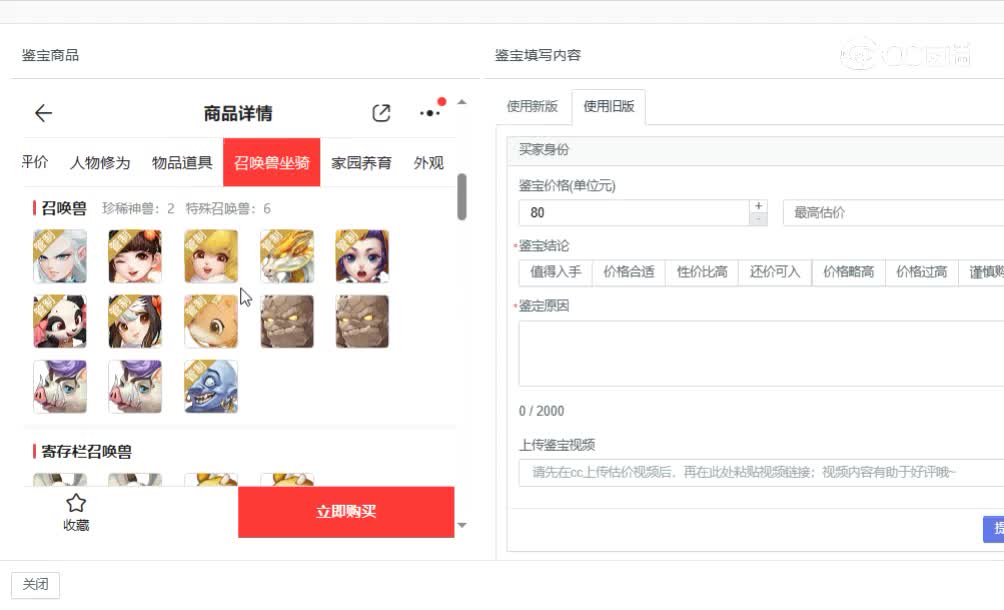
Task: Choose the 值得入手 conclusion option
Action: 555,272
